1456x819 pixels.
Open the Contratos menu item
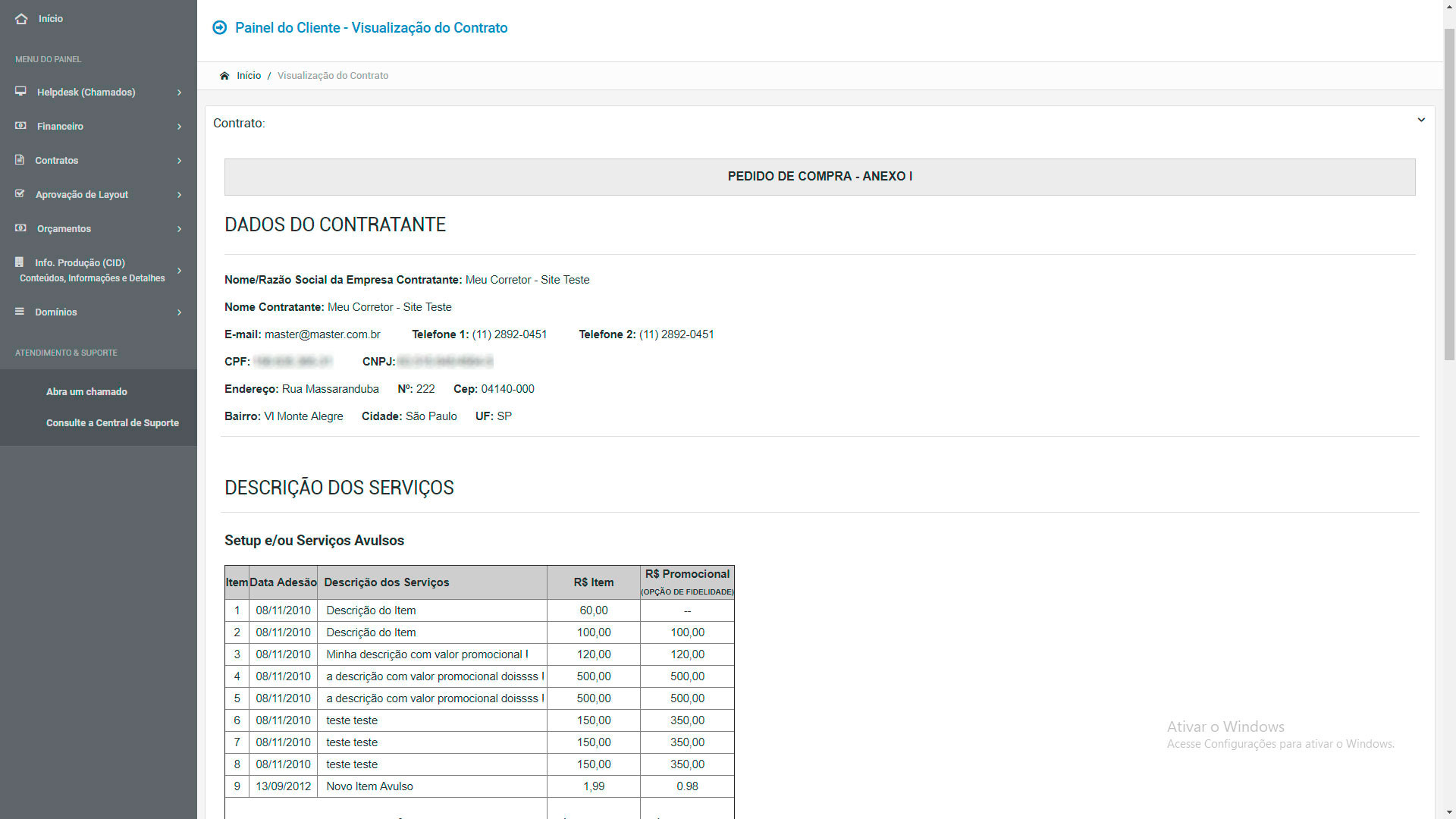pyautogui.click(x=57, y=161)
